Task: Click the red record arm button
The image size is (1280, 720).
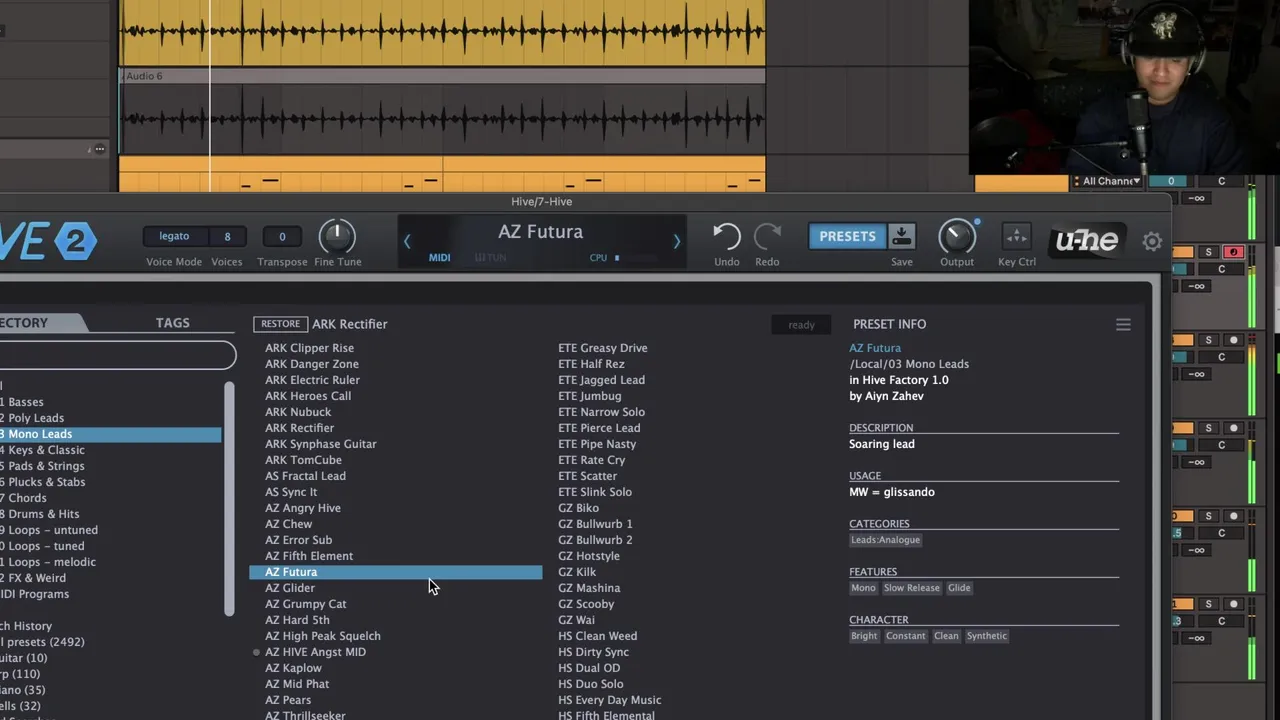Action: point(1233,252)
